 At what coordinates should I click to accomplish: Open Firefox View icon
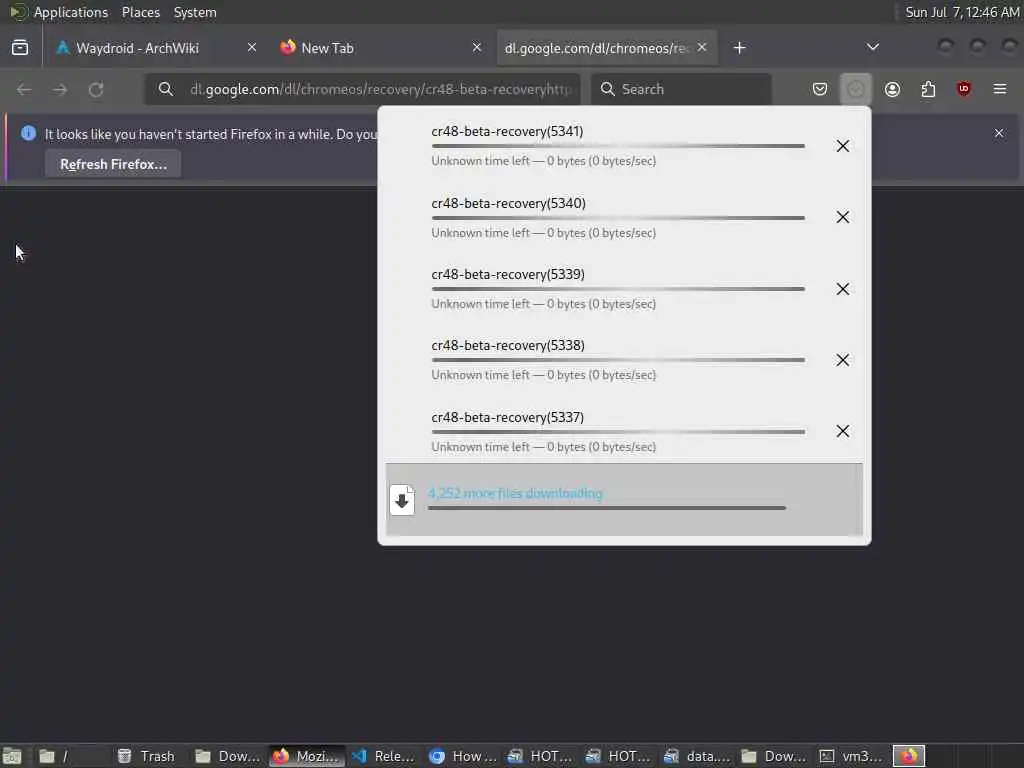point(20,48)
